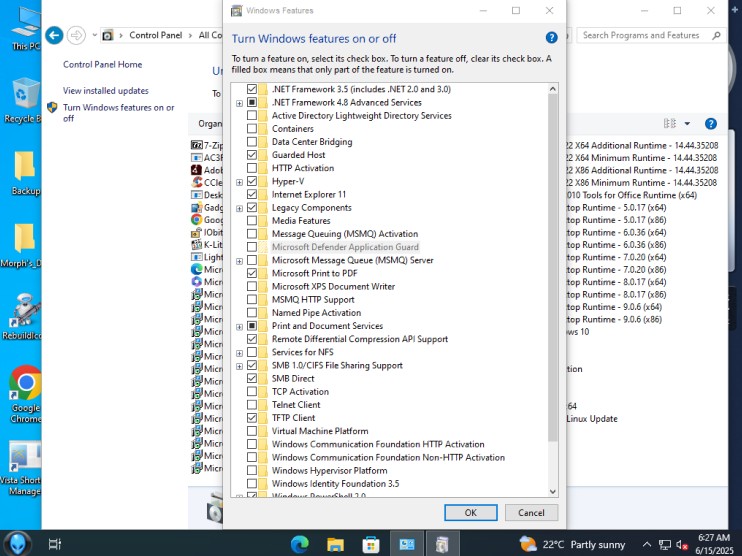Click Control Panel breadcrumb segment
Viewport: 742px width, 556px height.
[156, 35]
